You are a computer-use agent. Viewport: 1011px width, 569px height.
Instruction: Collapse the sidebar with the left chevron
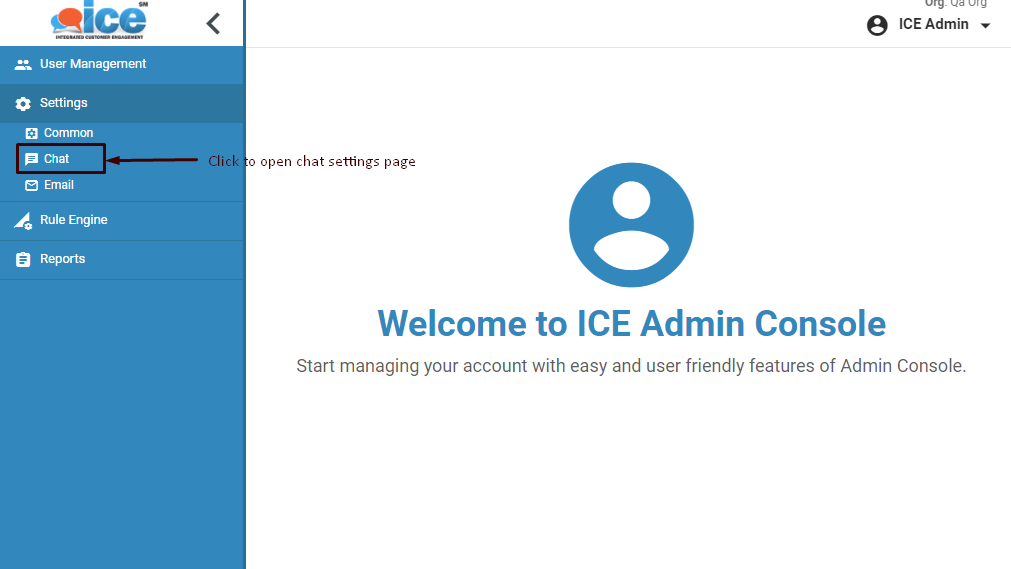213,23
